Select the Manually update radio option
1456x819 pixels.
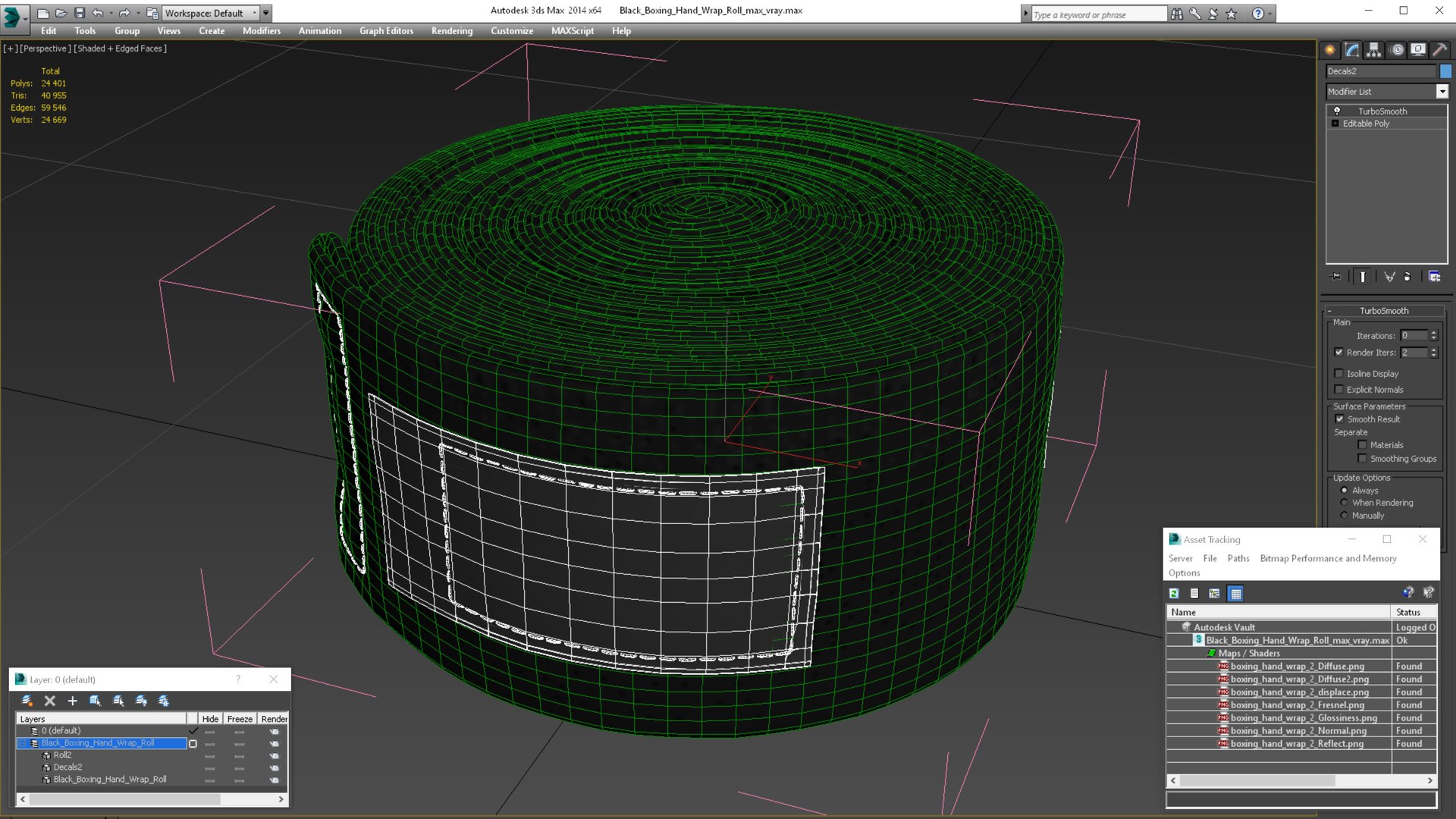1345,516
